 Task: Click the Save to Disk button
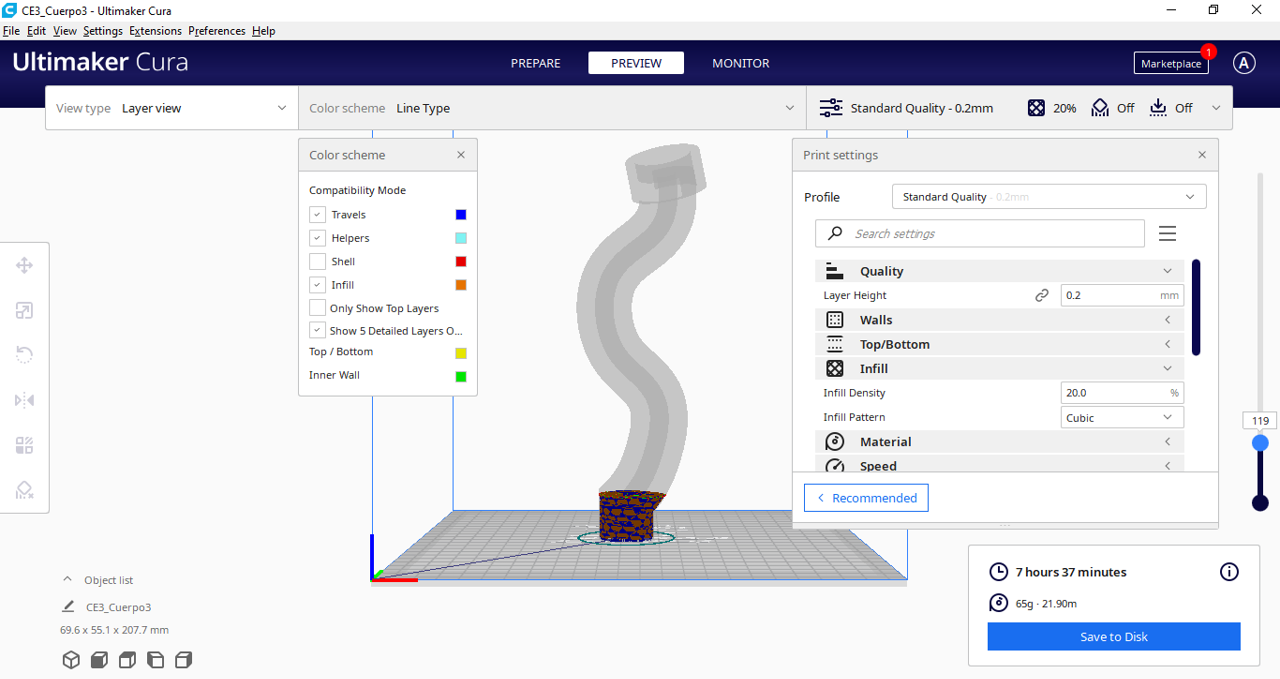point(1114,636)
